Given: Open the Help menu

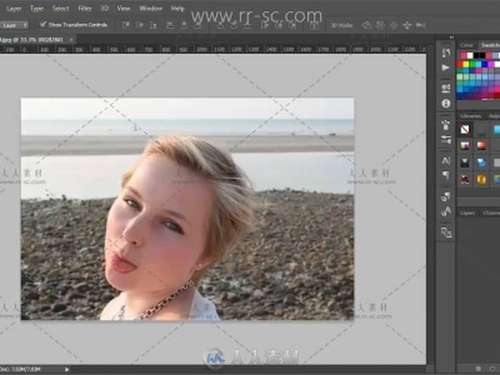Looking at the screenshot, I should point(177,9).
